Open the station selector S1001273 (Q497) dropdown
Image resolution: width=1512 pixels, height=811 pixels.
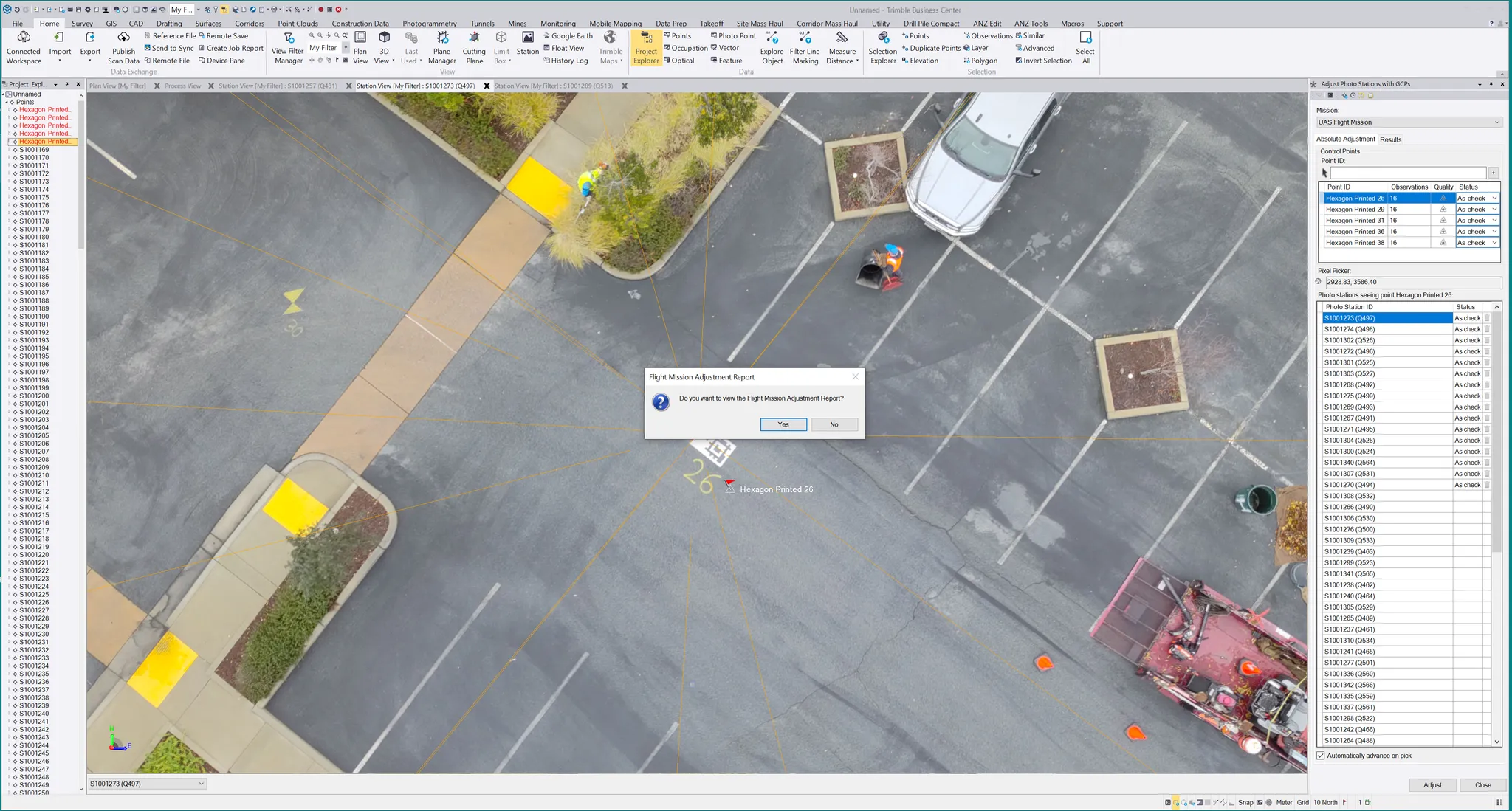[147, 784]
